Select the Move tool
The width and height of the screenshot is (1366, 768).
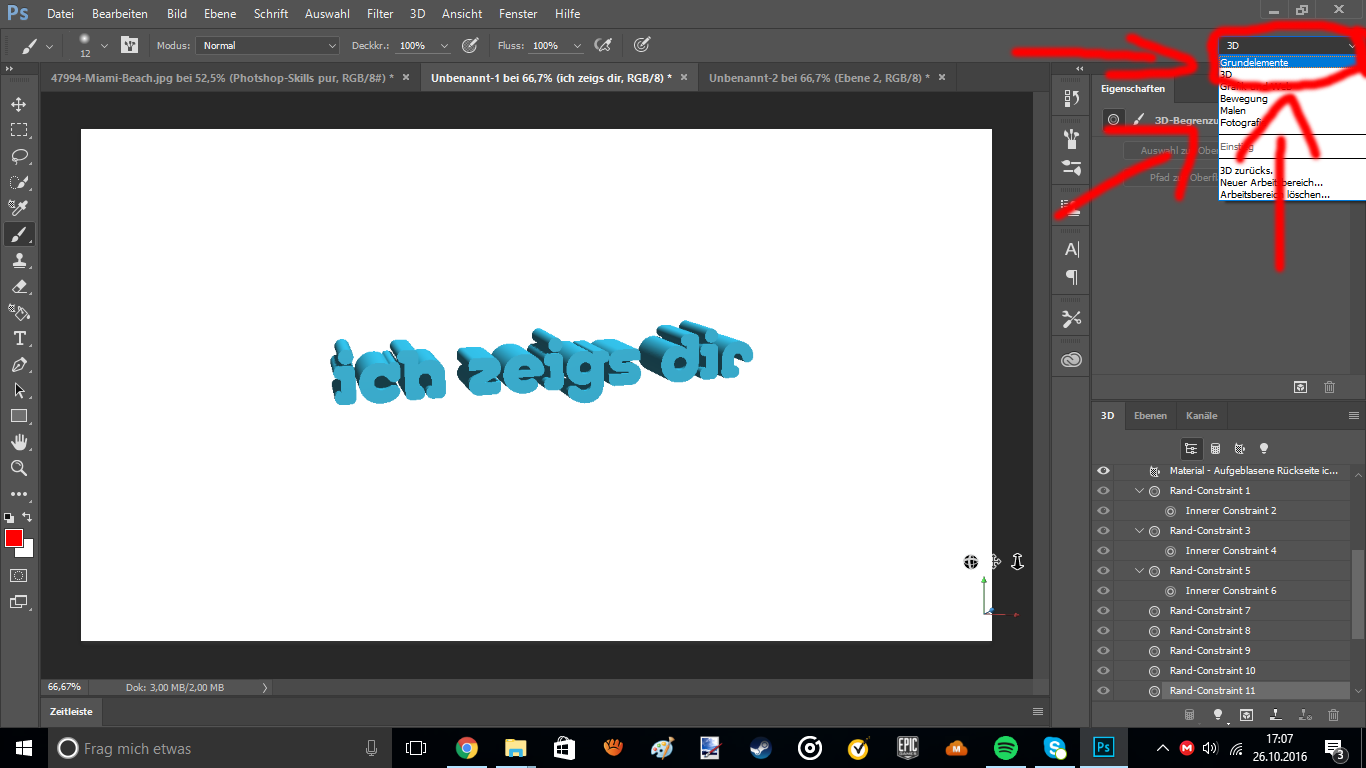tap(19, 104)
